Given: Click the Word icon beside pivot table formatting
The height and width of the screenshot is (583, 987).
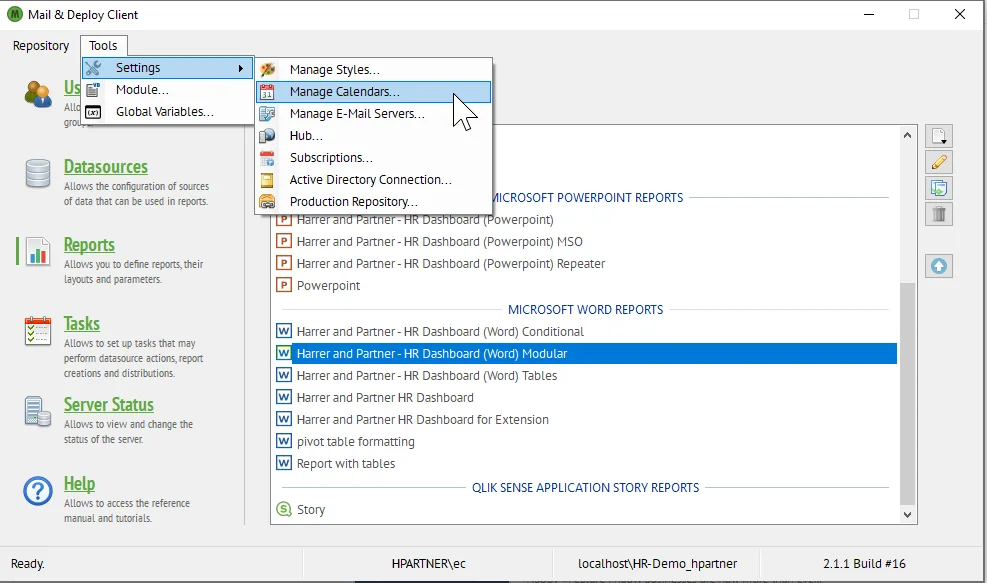Looking at the screenshot, I should click(284, 441).
